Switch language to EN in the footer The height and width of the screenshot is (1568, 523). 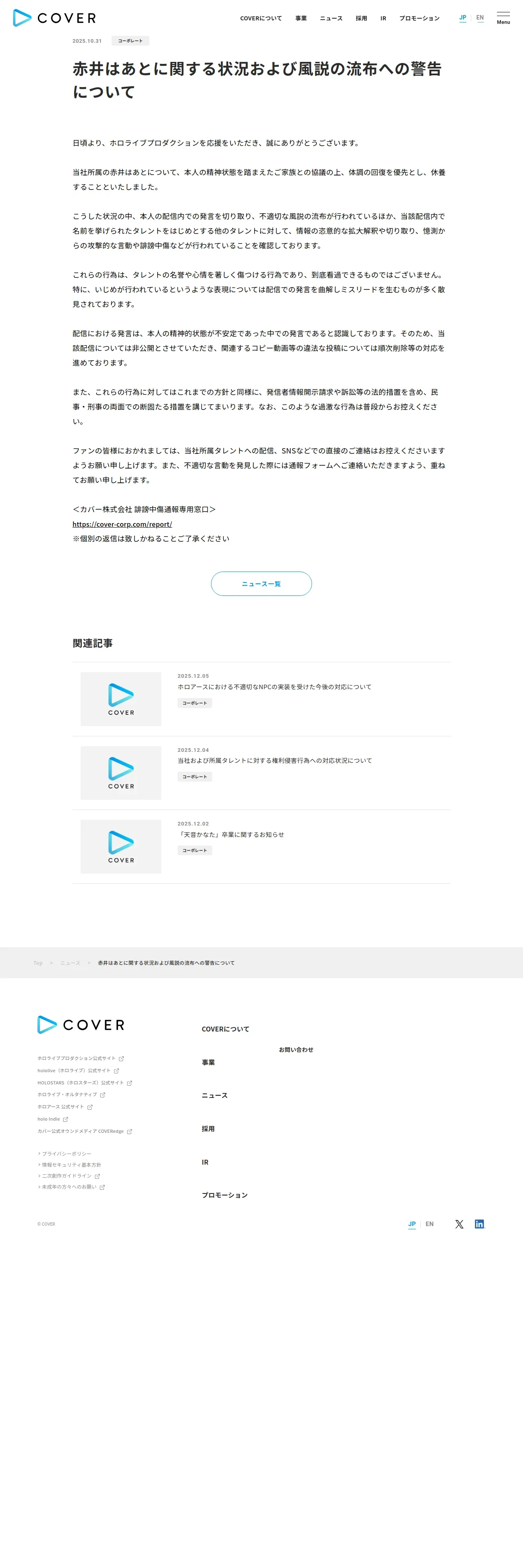coord(429,1224)
